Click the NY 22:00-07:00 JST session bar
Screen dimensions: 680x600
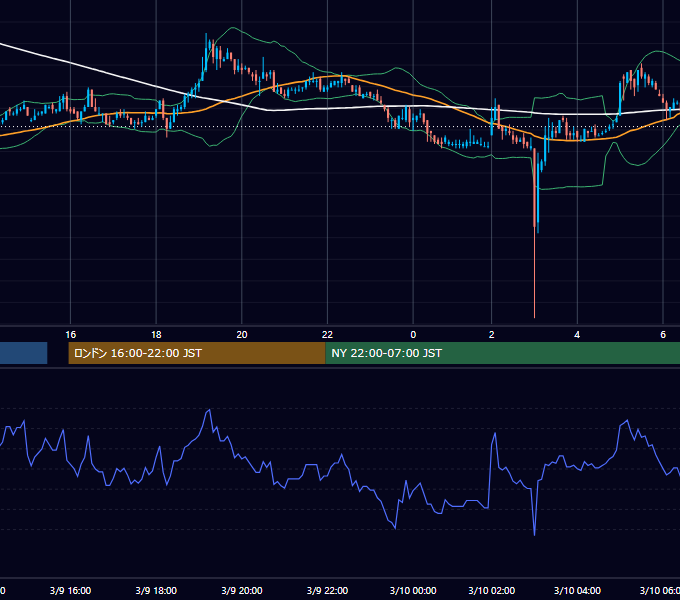pos(503,353)
